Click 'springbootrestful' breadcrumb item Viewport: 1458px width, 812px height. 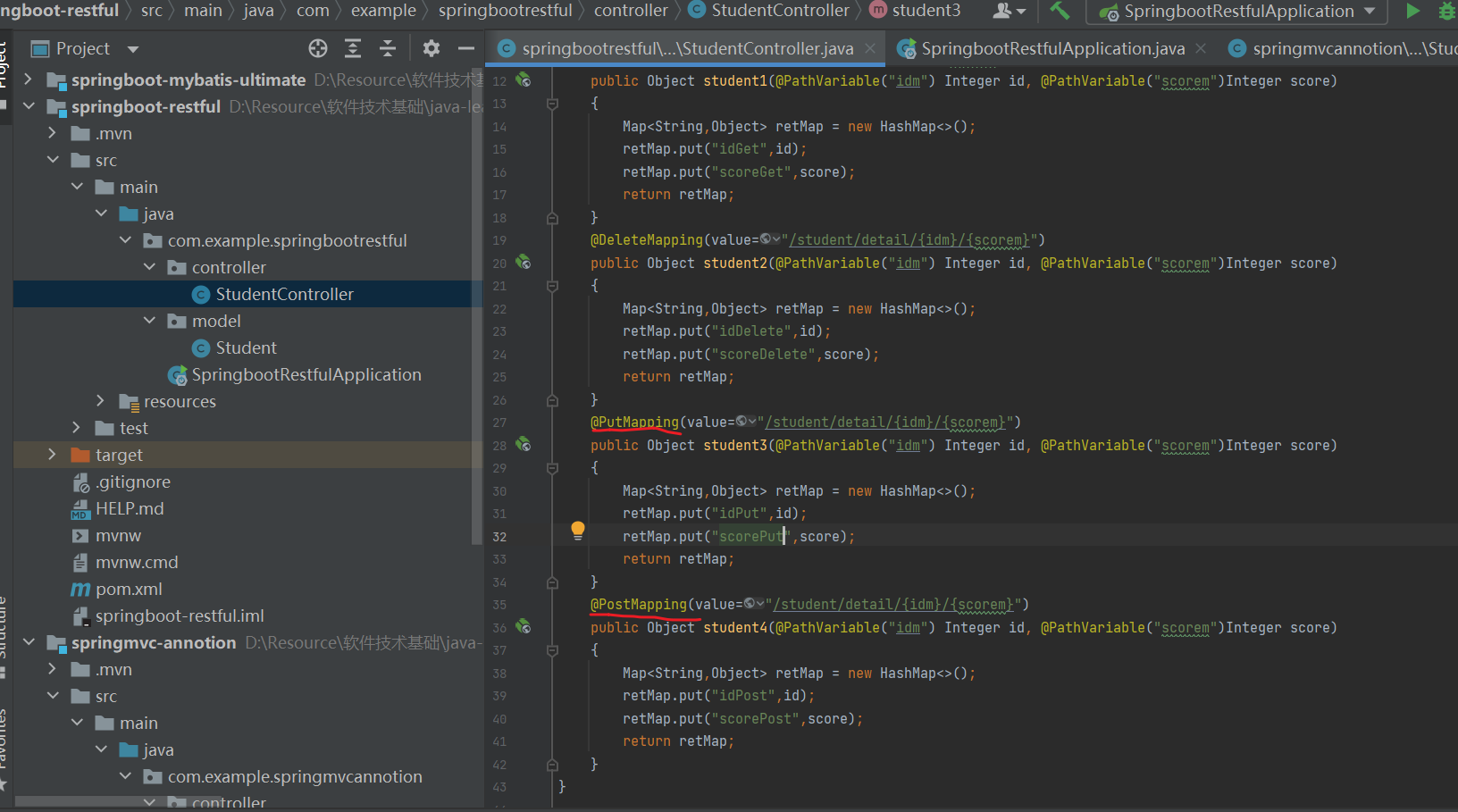[505, 11]
